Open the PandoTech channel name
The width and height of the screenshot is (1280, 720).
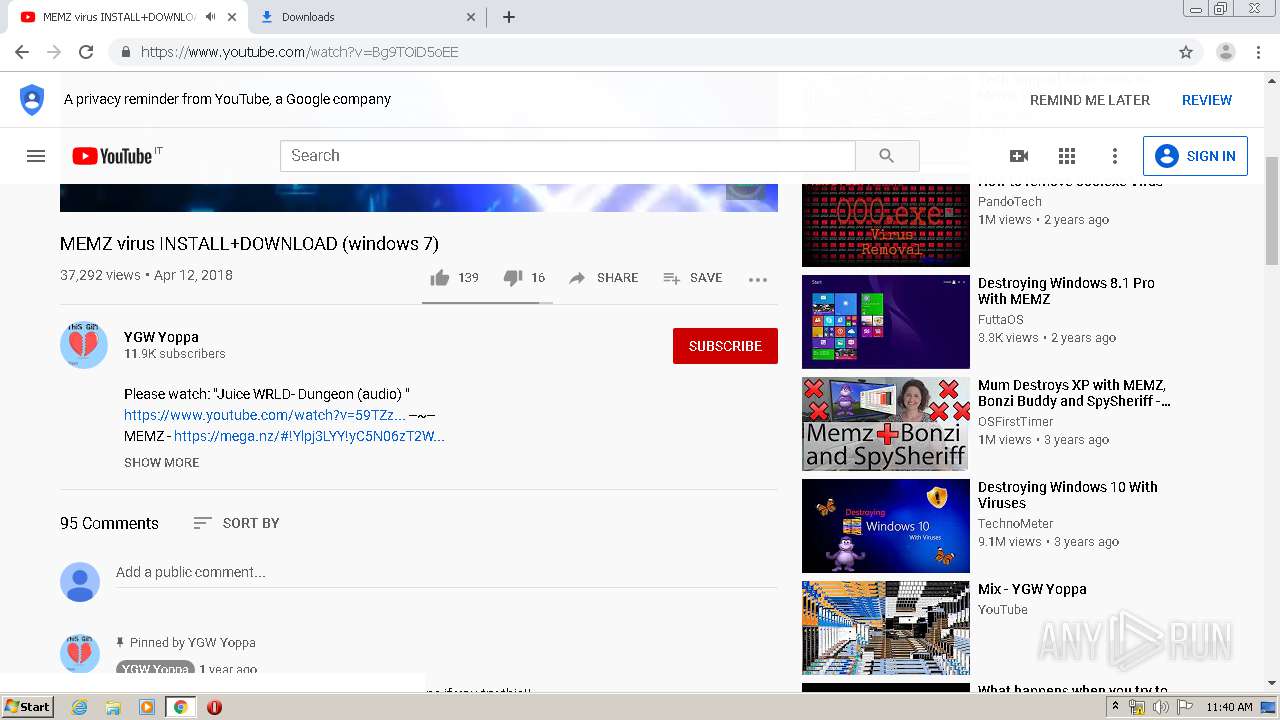coord(1010,202)
